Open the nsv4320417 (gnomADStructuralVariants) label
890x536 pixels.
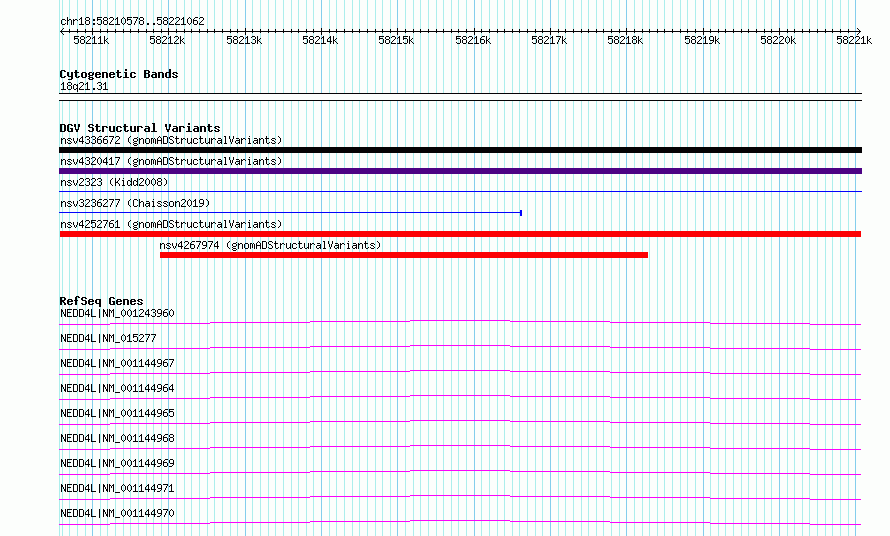[171, 161]
